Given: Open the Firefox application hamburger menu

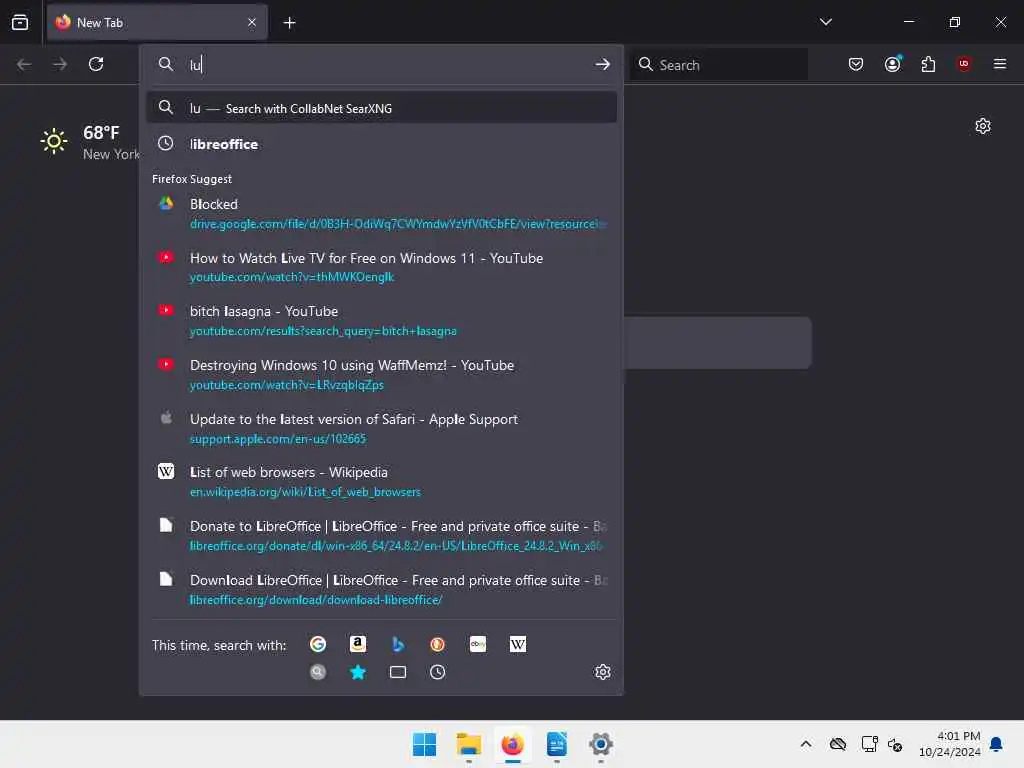Looking at the screenshot, I should (x=1000, y=64).
